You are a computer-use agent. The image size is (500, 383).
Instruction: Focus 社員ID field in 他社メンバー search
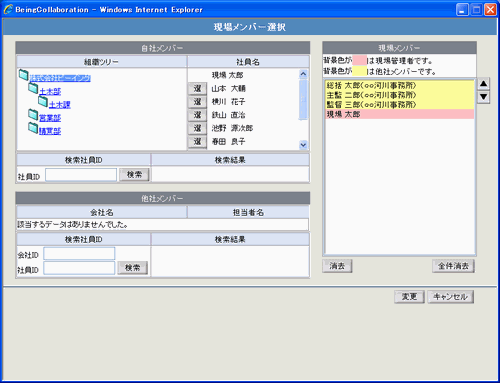pyautogui.click(x=79, y=268)
